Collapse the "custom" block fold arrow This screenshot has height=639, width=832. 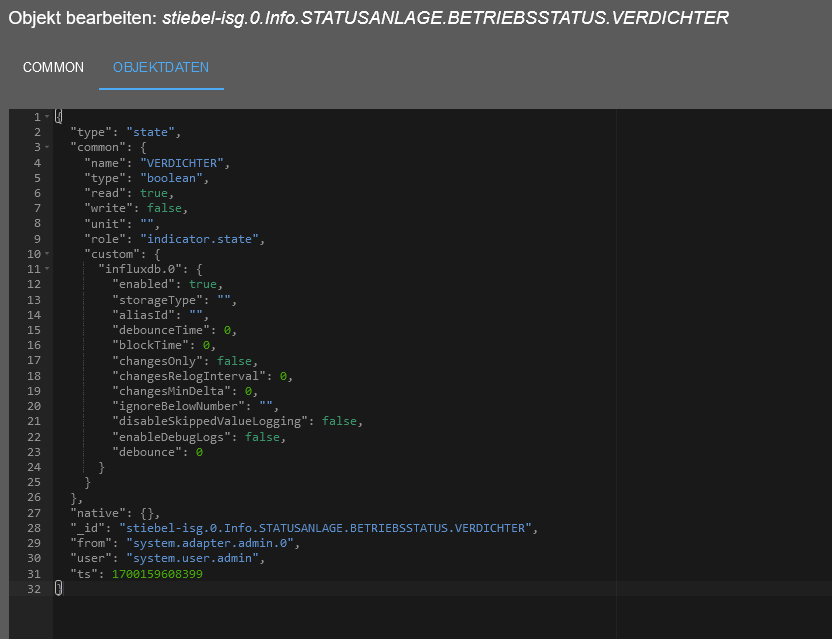point(46,254)
